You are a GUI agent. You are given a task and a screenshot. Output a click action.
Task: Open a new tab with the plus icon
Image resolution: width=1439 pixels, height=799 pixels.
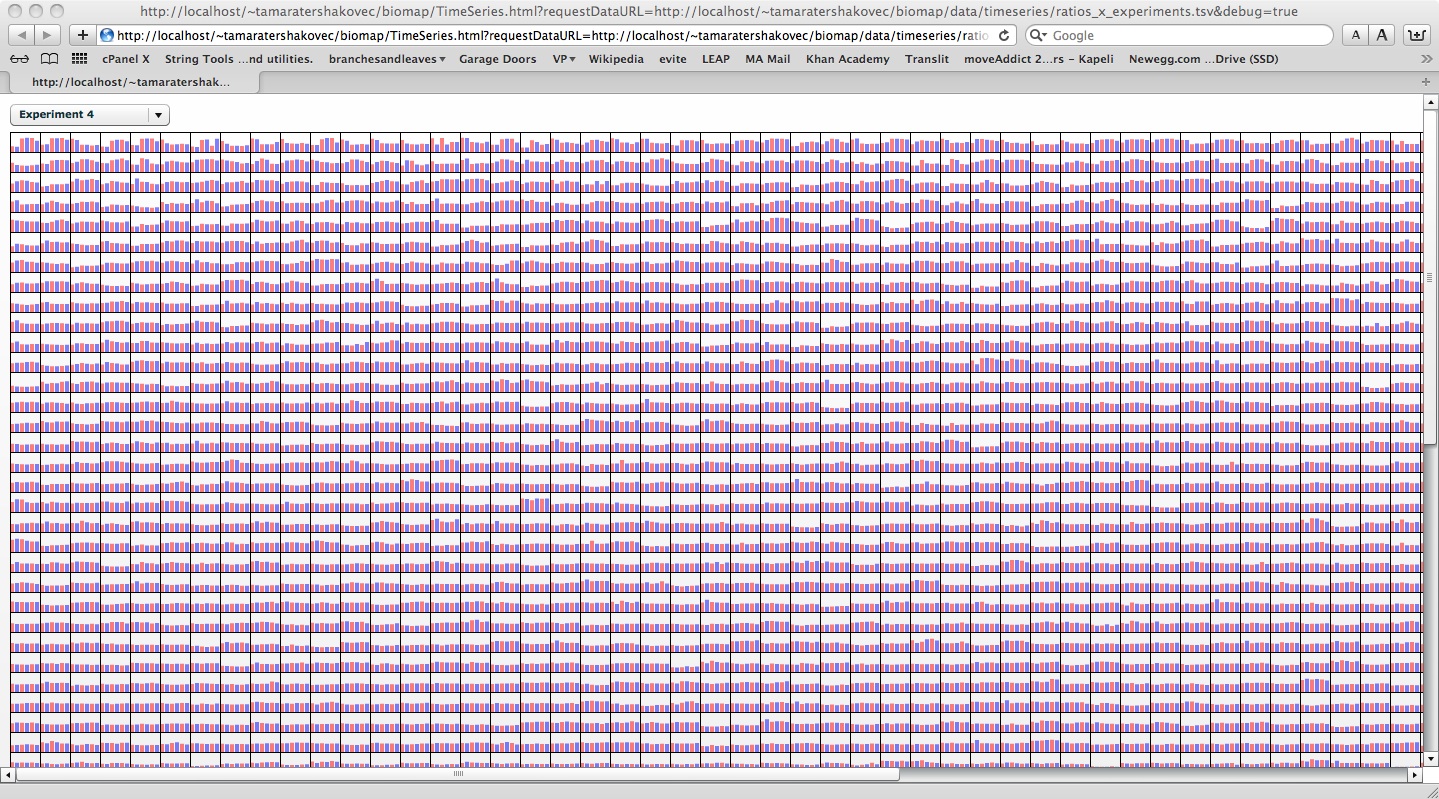(x=1425, y=82)
